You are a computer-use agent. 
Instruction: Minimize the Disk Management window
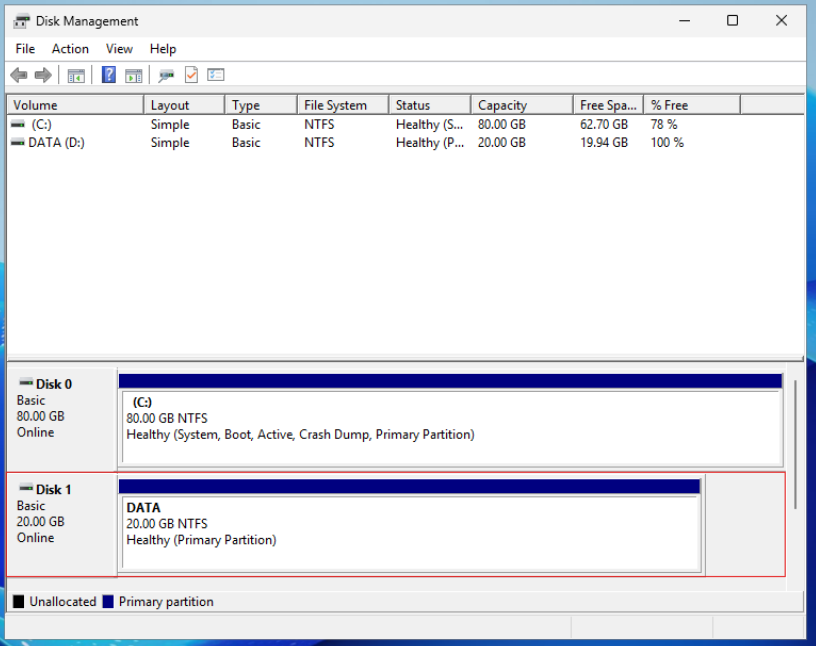(684, 21)
